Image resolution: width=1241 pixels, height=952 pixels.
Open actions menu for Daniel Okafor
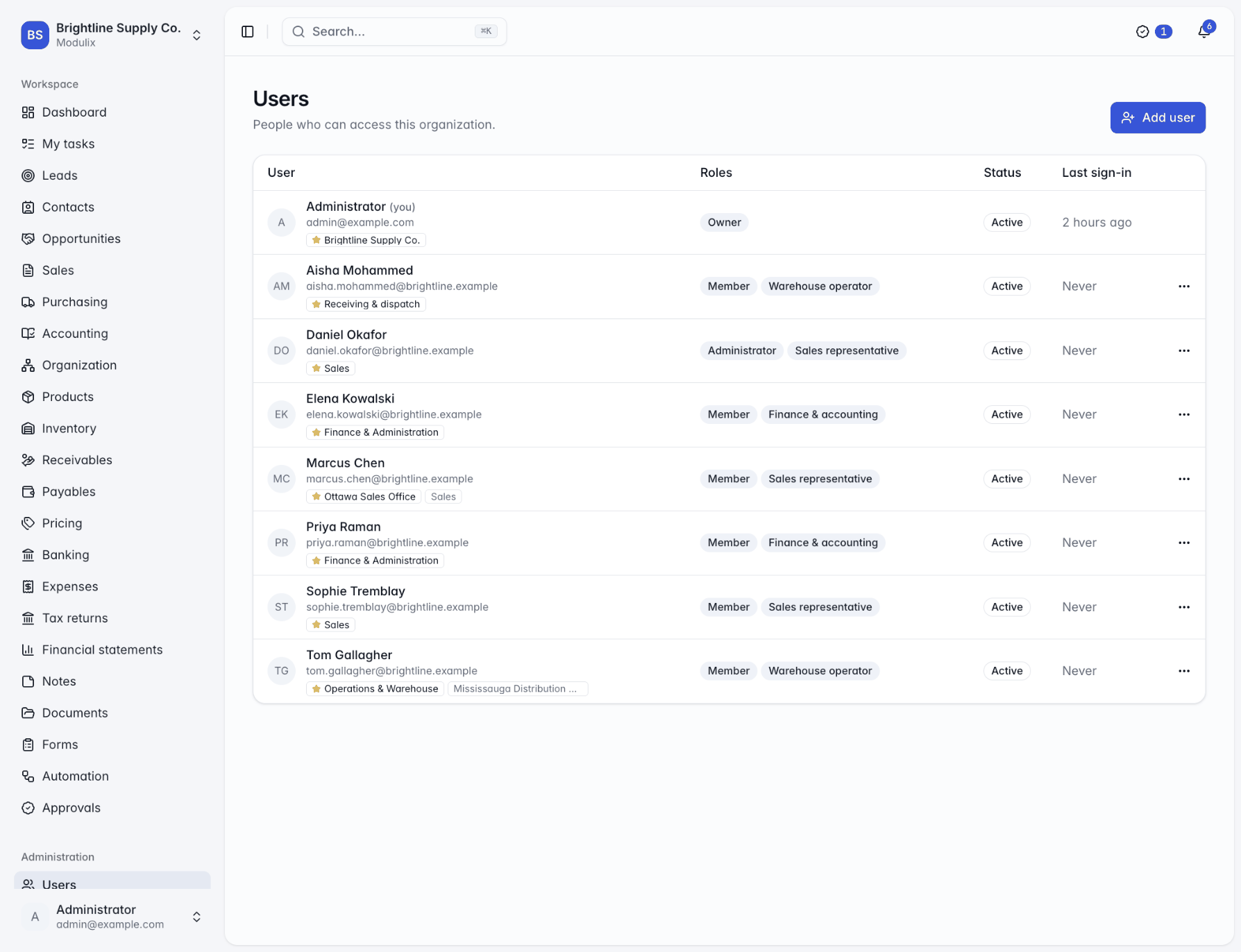point(1184,350)
